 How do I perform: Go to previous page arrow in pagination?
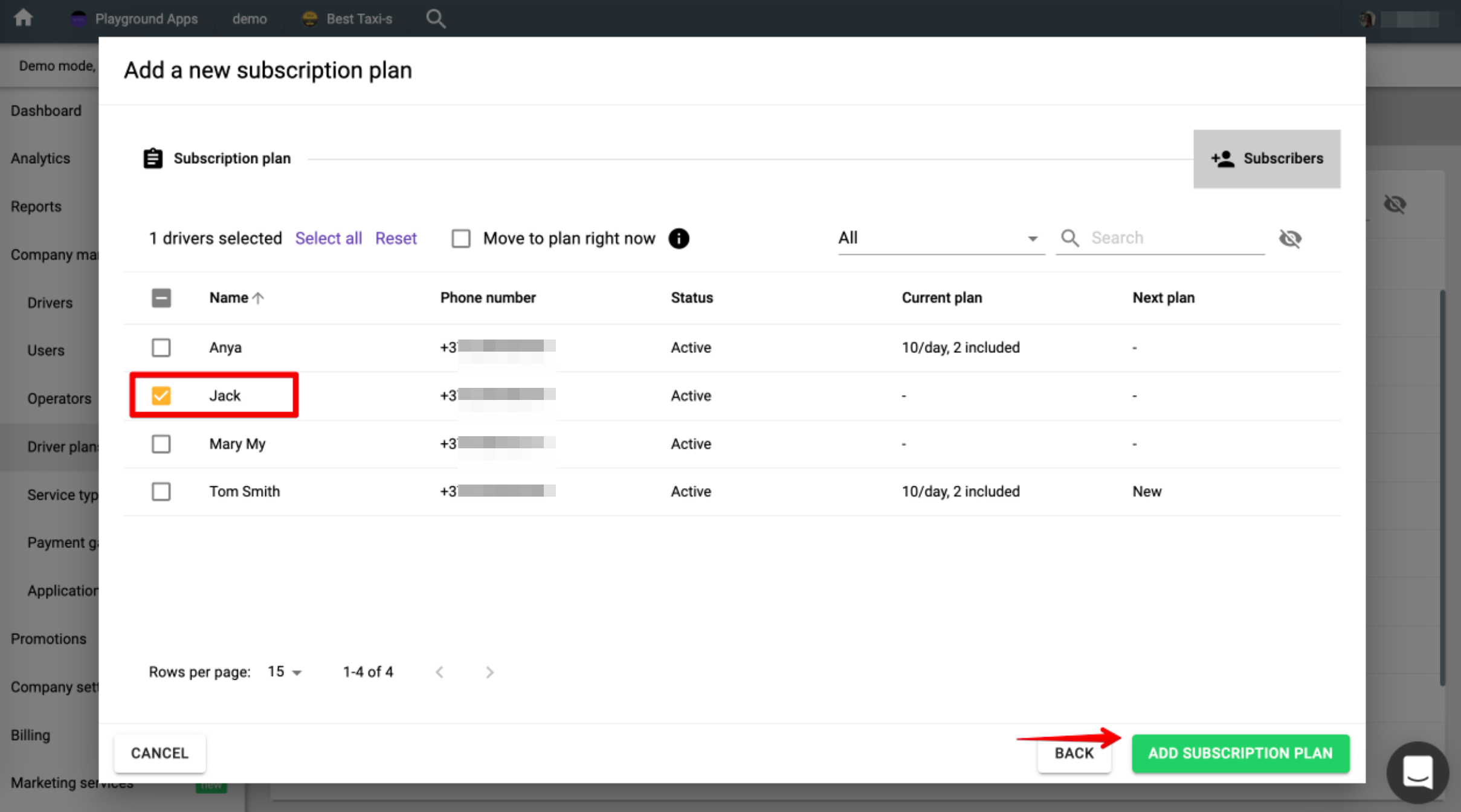[x=440, y=672]
